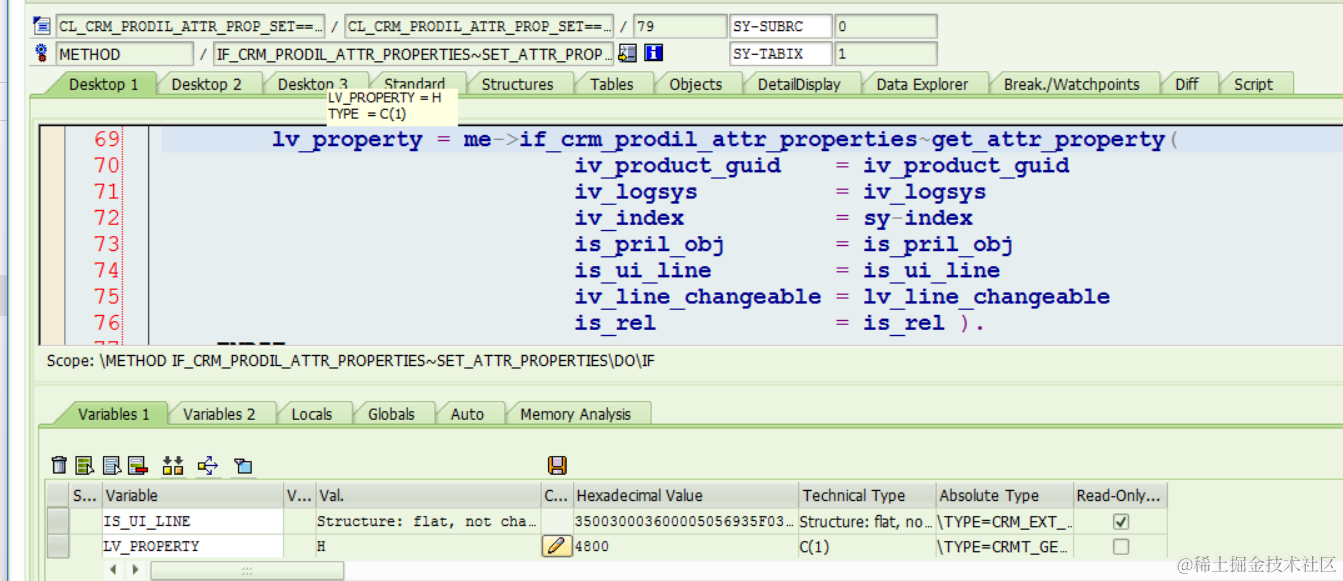Click the save floppy disk icon
Viewport: 1343px width, 581px height.
[x=557, y=465]
